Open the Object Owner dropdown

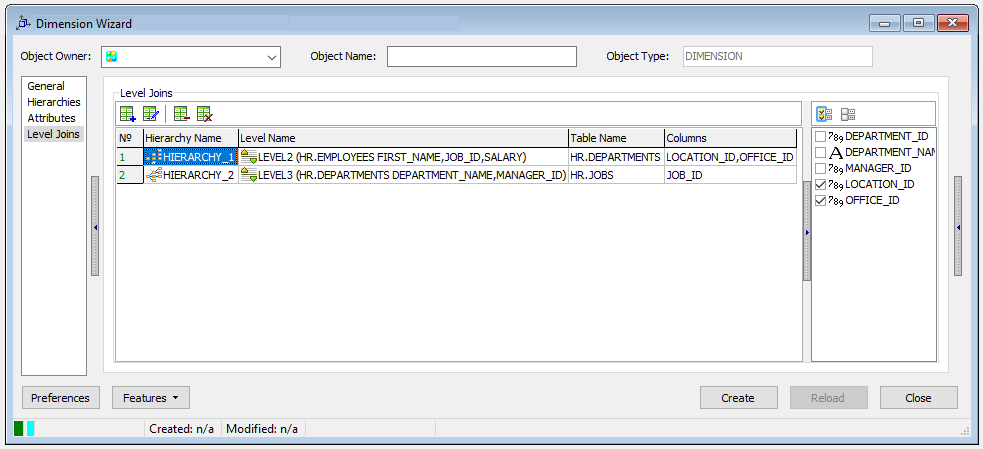(272, 57)
